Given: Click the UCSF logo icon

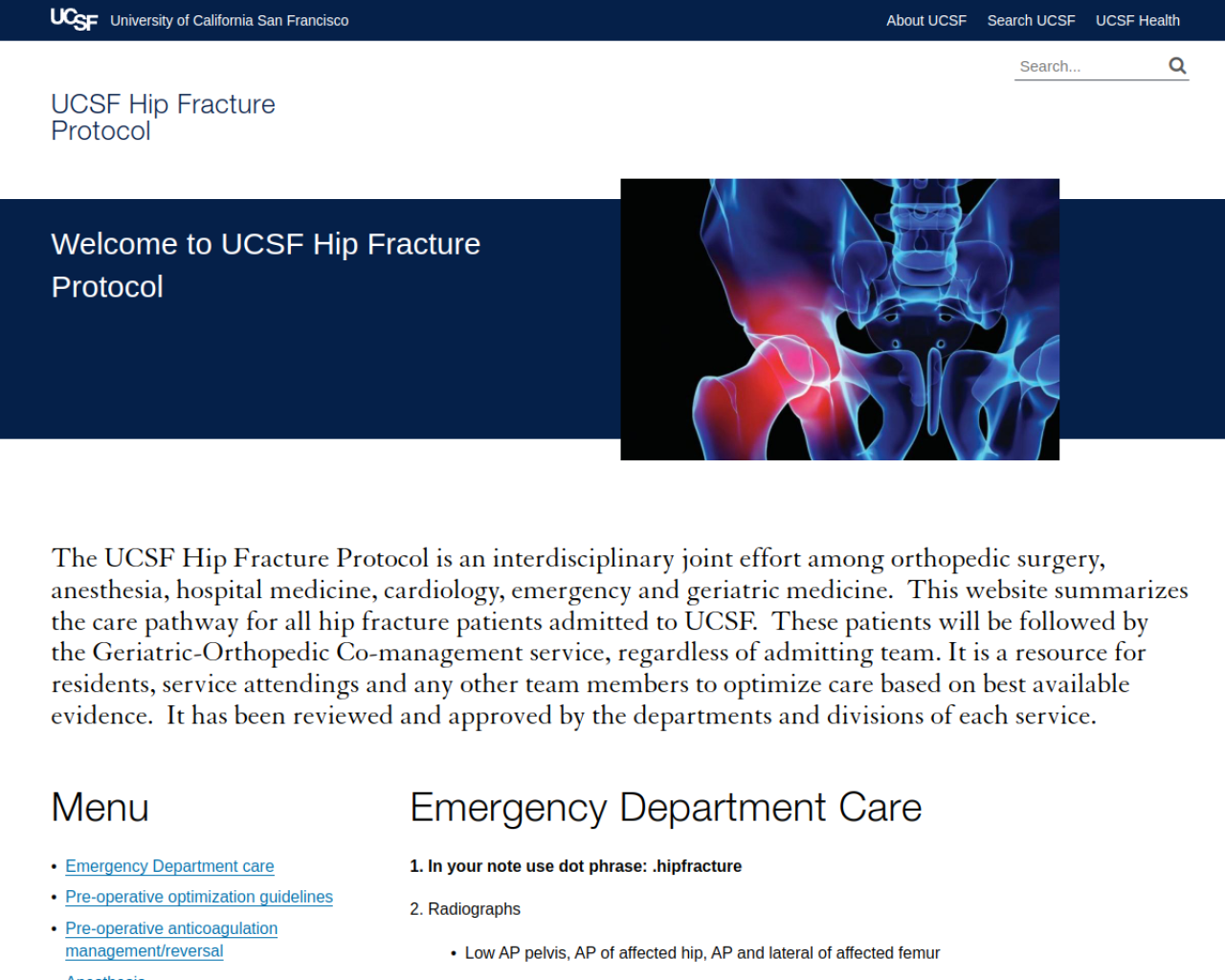Looking at the screenshot, I should tap(74, 19).
